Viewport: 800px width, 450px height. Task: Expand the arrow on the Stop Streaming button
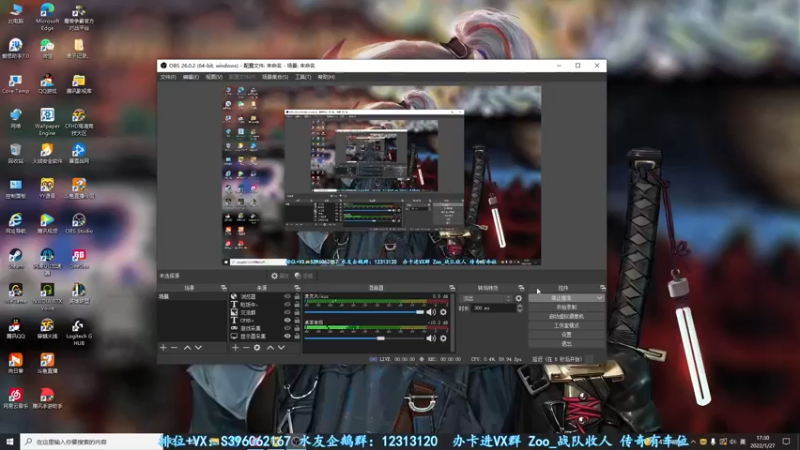click(599, 298)
